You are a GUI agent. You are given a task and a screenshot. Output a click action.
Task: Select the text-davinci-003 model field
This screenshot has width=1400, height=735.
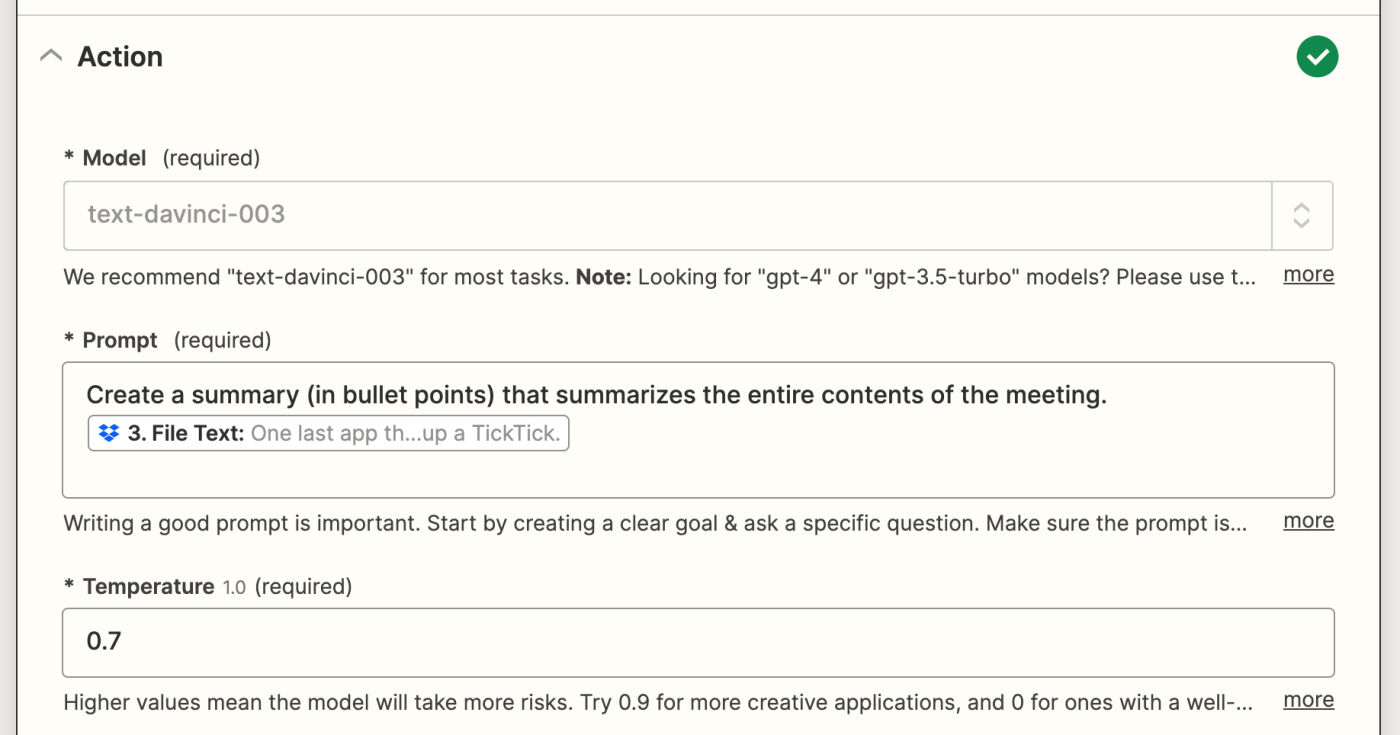click(x=667, y=215)
